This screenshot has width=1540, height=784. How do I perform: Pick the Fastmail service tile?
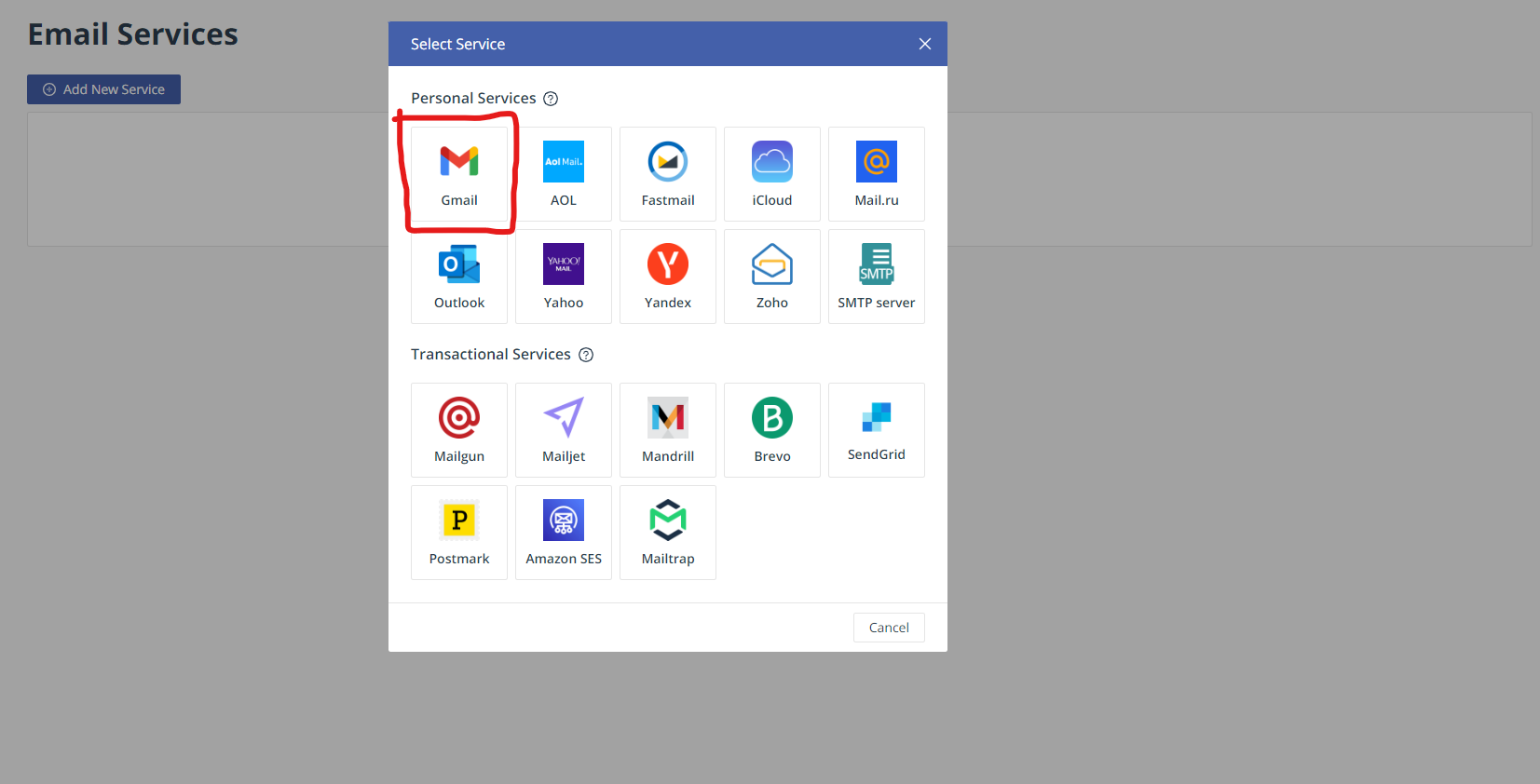coord(668,174)
